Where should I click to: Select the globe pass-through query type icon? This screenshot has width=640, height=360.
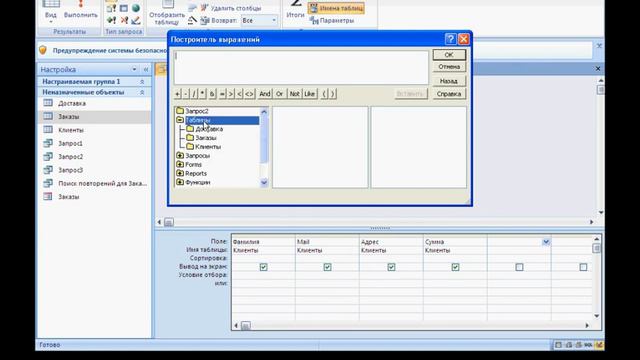pyautogui.click(x=136, y=8)
